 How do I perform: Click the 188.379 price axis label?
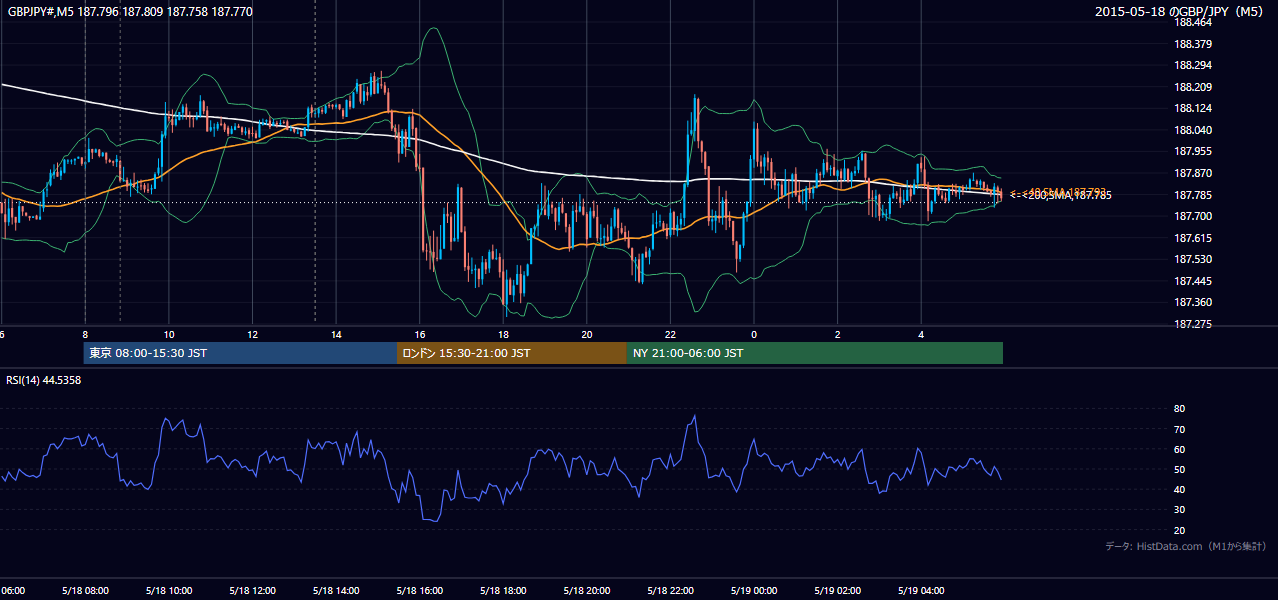point(1194,44)
